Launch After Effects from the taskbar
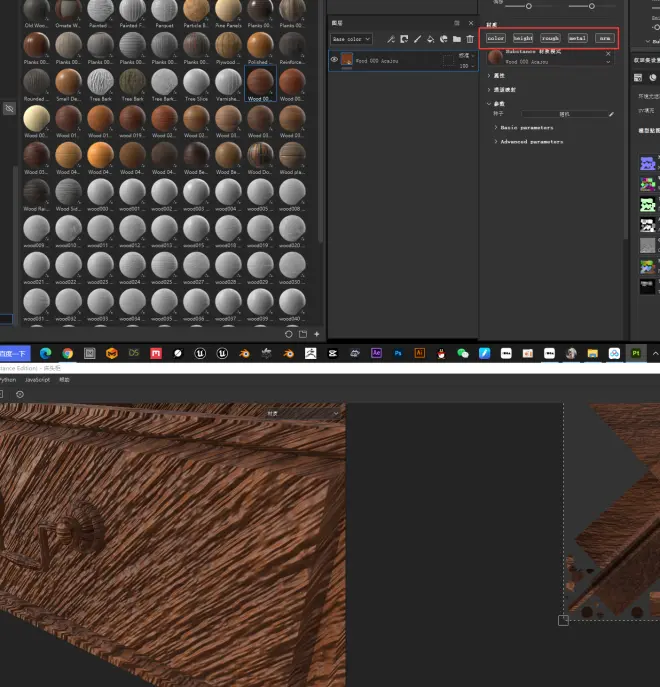Screen dimensions: 660x687 tap(376, 353)
